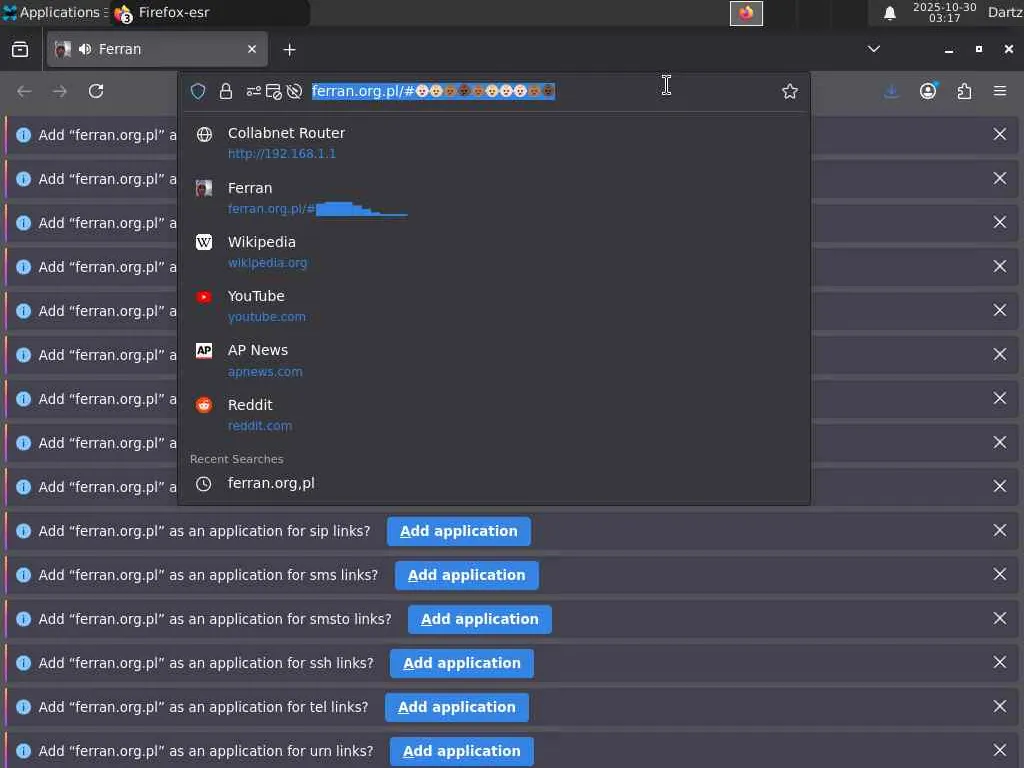The height and width of the screenshot is (768, 1024).
Task: Click the Firefox workspace thumbnail in the panel
Action: [x=746, y=13]
